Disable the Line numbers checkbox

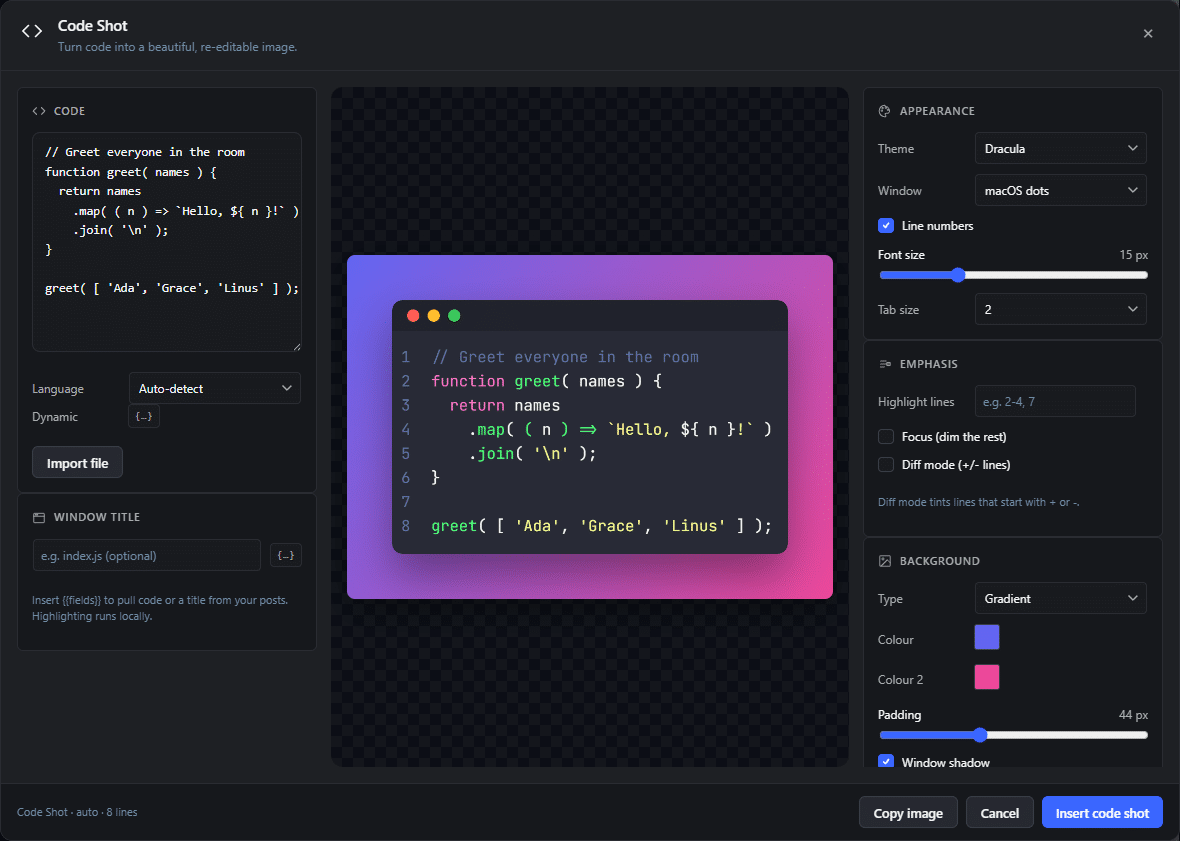(x=886, y=226)
